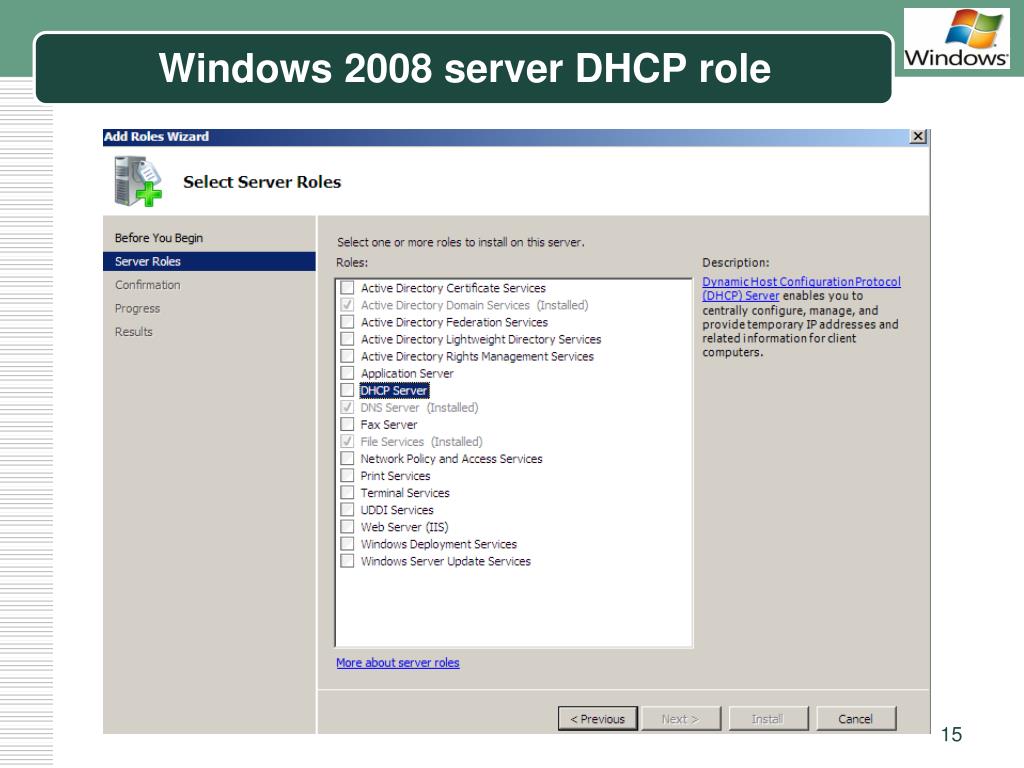Select the Results step in sidebar
The width and height of the screenshot is (1024, 768).
[133, 332]
